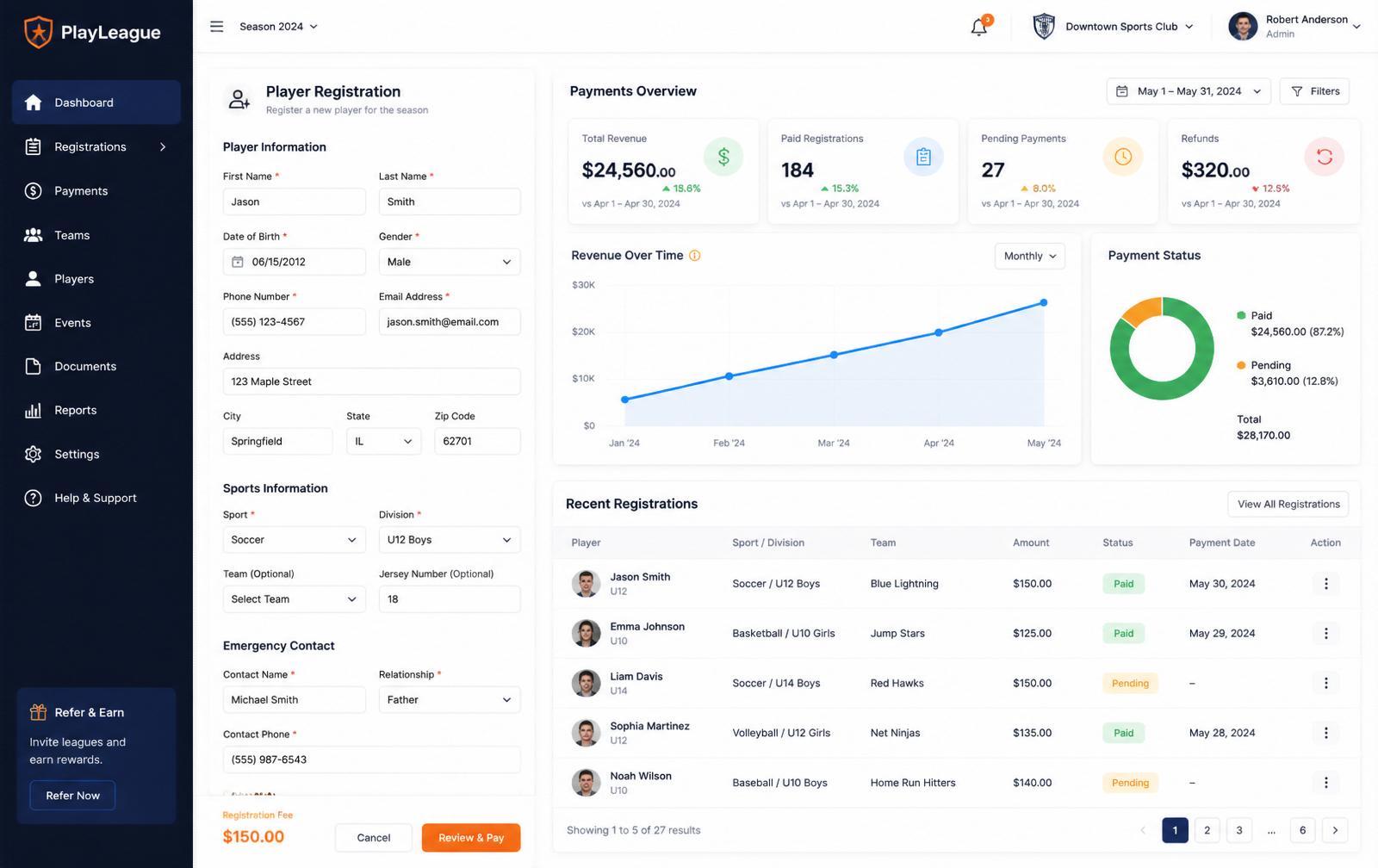Click the Payment Date column header
This screenshot has width=1378, height=868.
click(x=1221, y=542)
